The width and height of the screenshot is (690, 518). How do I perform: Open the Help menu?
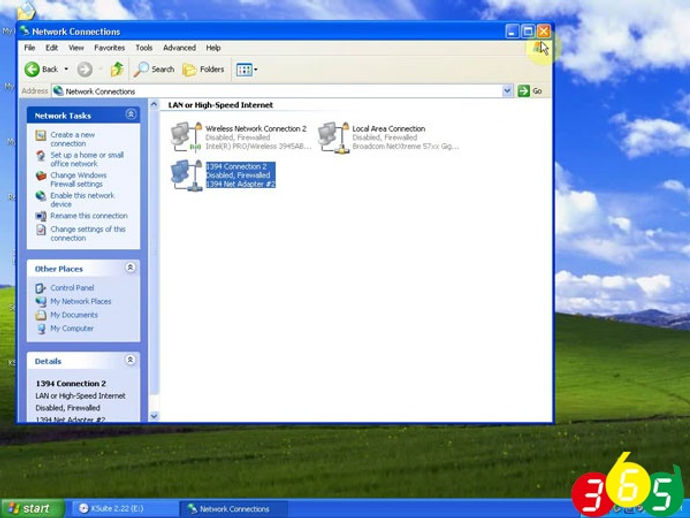[213, 48]
